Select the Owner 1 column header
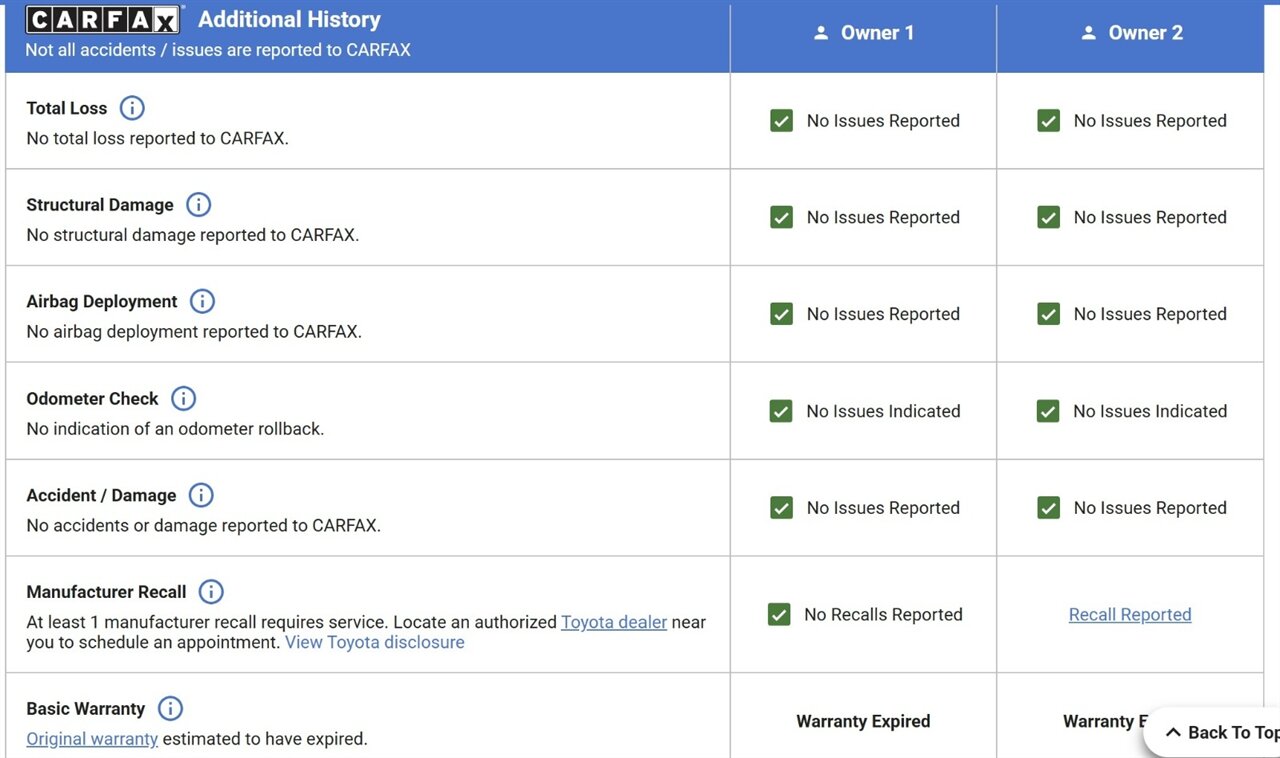Image resolution: width=1280 pixels, height=758 pixels. [x=863, y=33]
